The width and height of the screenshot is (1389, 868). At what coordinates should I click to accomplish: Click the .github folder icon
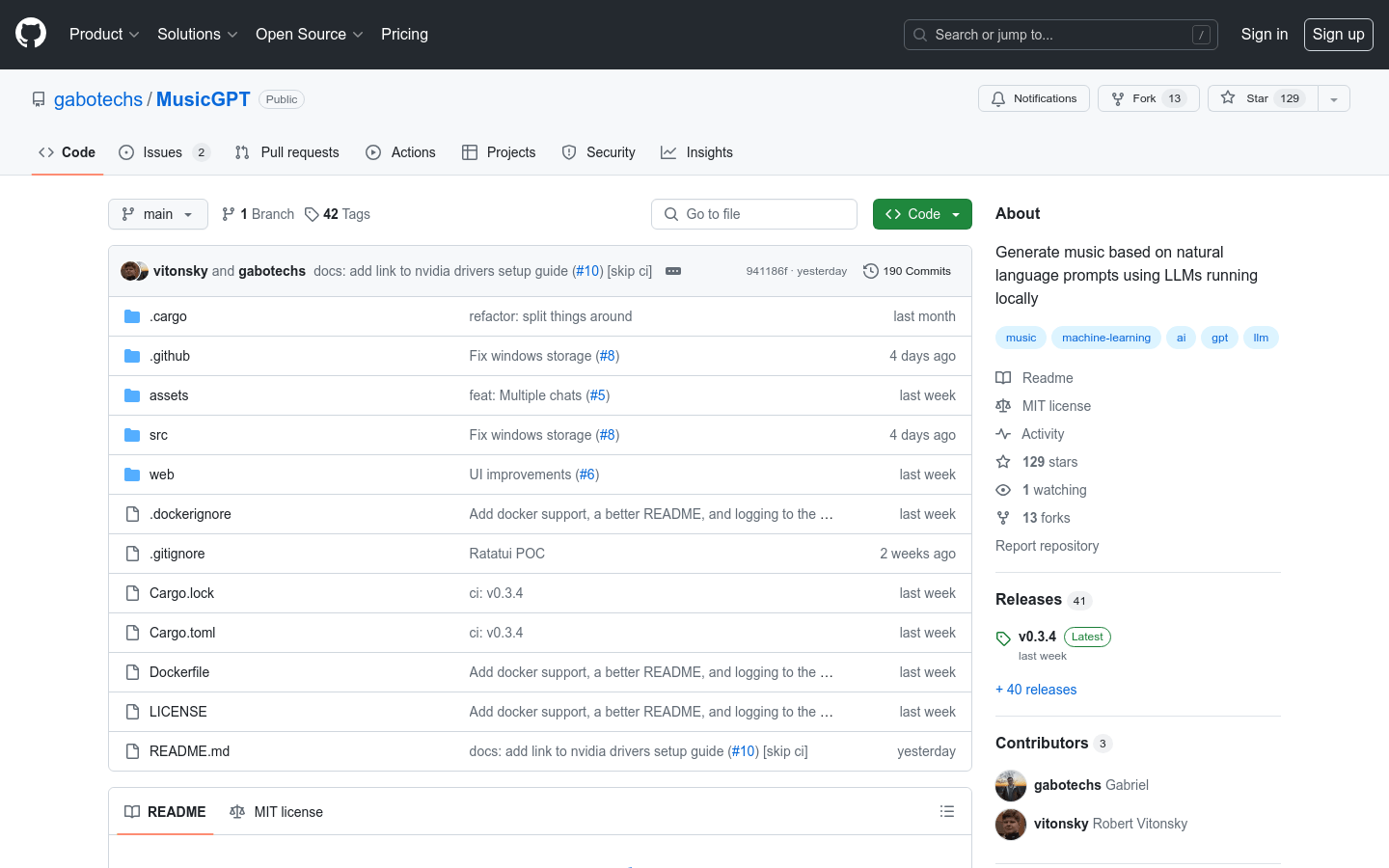(x=132, y=356)
